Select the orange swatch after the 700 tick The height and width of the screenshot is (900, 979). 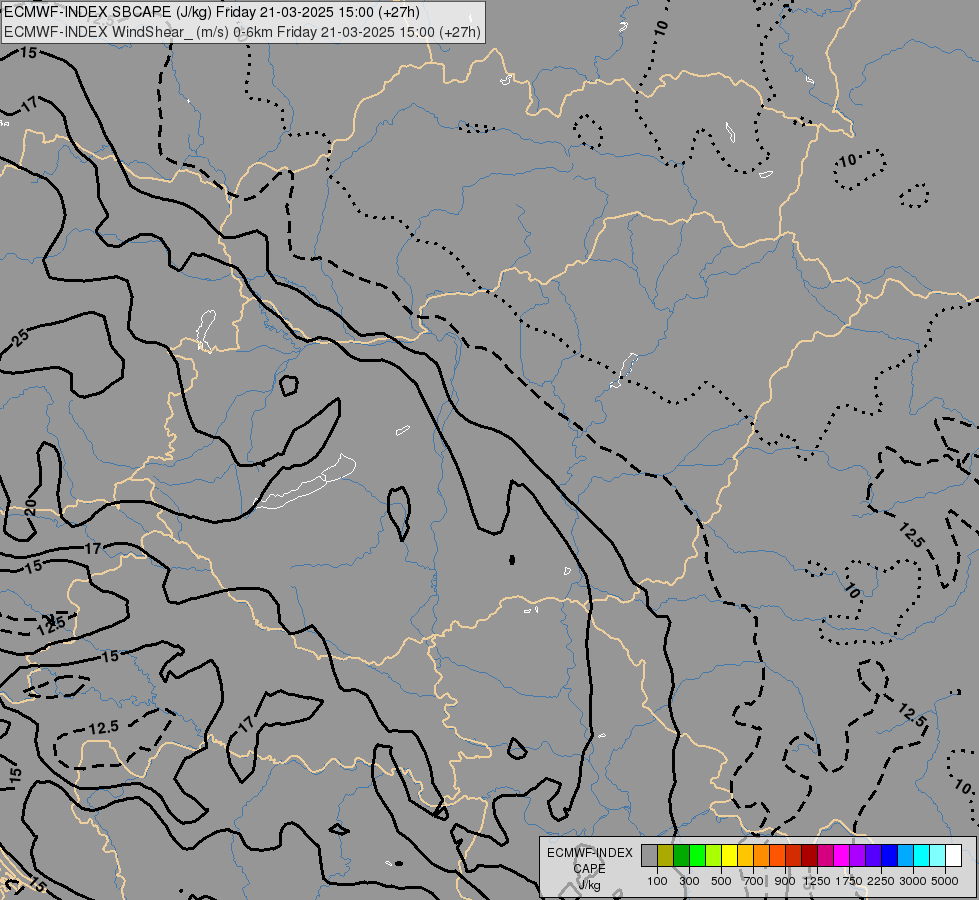[762, 855]
